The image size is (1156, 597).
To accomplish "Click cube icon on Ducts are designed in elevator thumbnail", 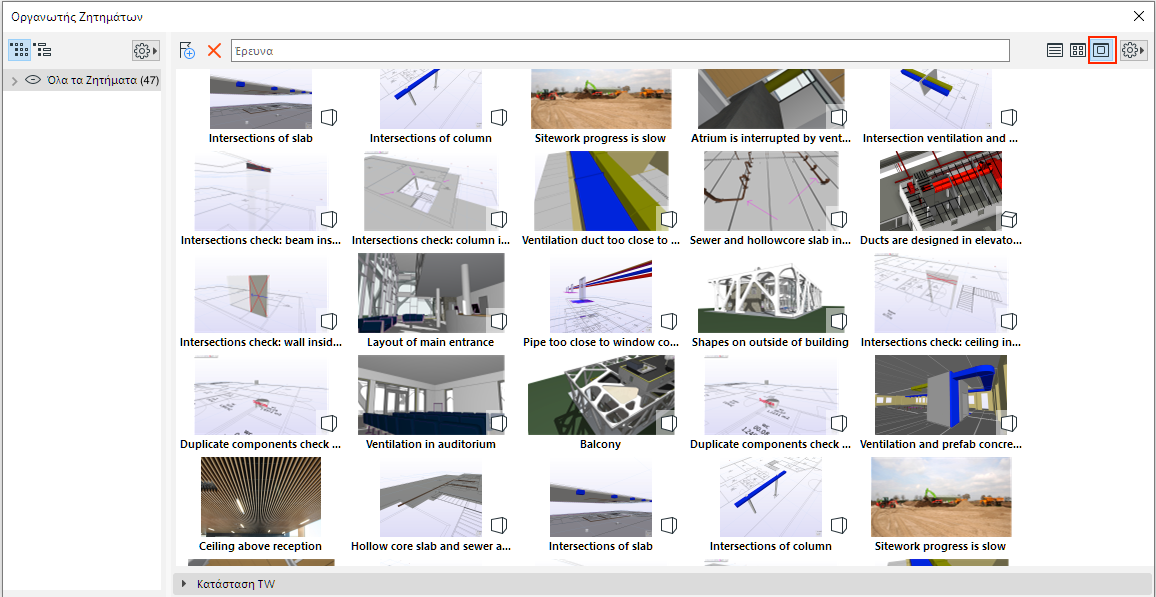I will (1009, 220).
